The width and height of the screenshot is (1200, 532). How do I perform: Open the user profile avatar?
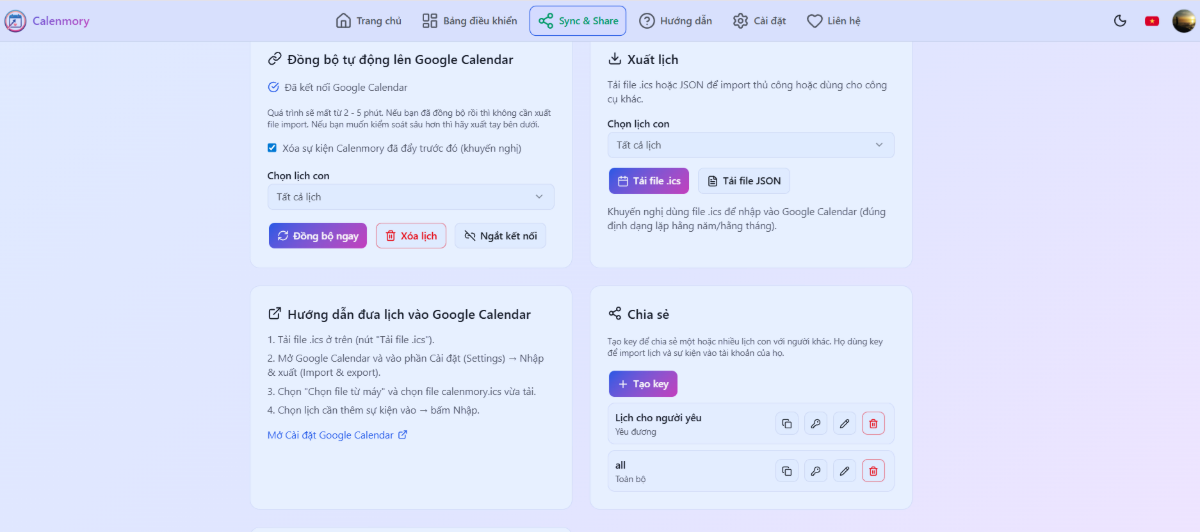pos(1183,21)
